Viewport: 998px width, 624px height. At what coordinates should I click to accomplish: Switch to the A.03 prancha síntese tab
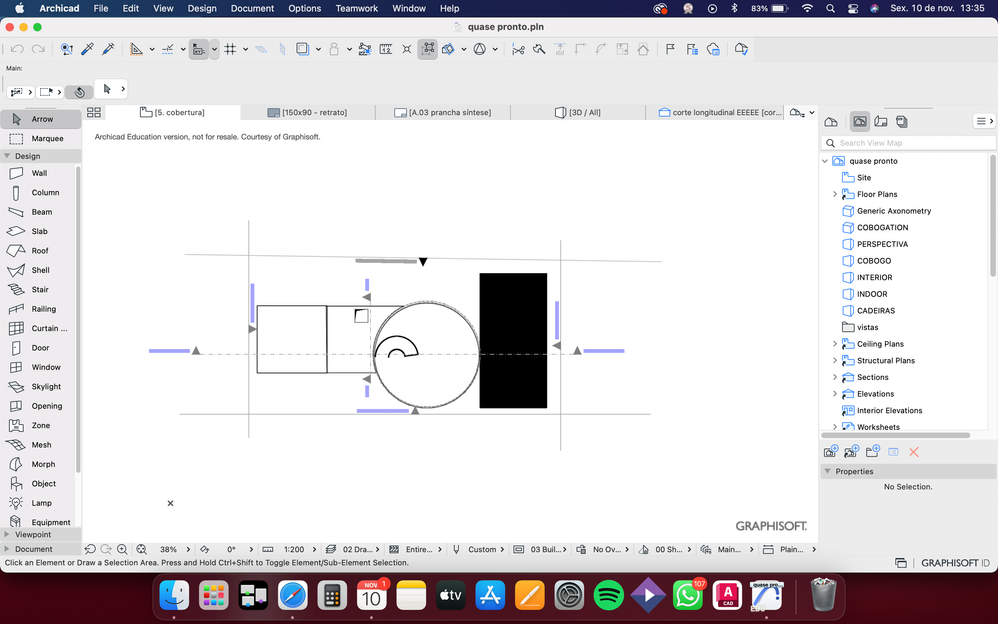tap(443, 112)
